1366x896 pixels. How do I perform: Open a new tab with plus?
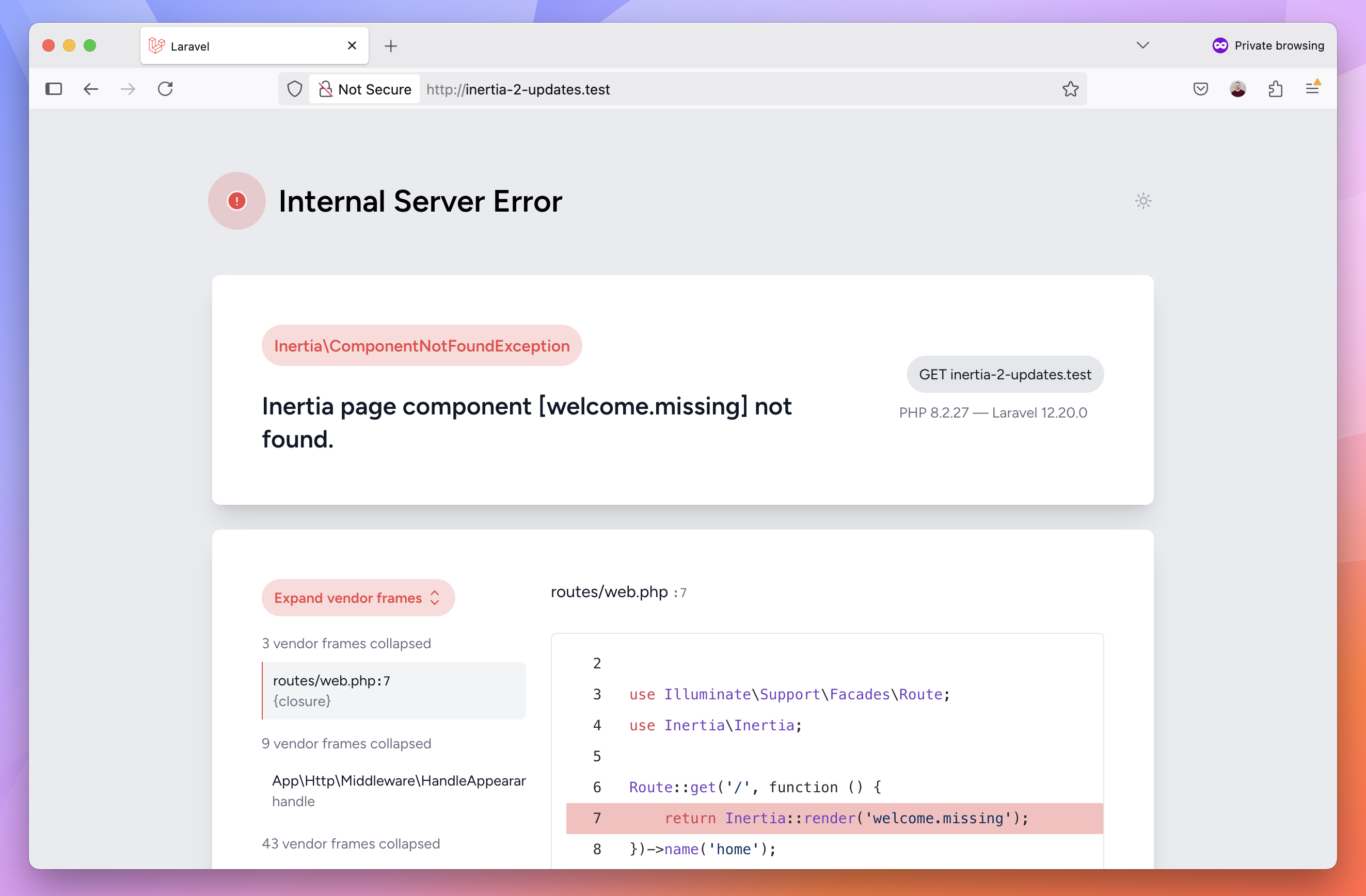point(391,46)
